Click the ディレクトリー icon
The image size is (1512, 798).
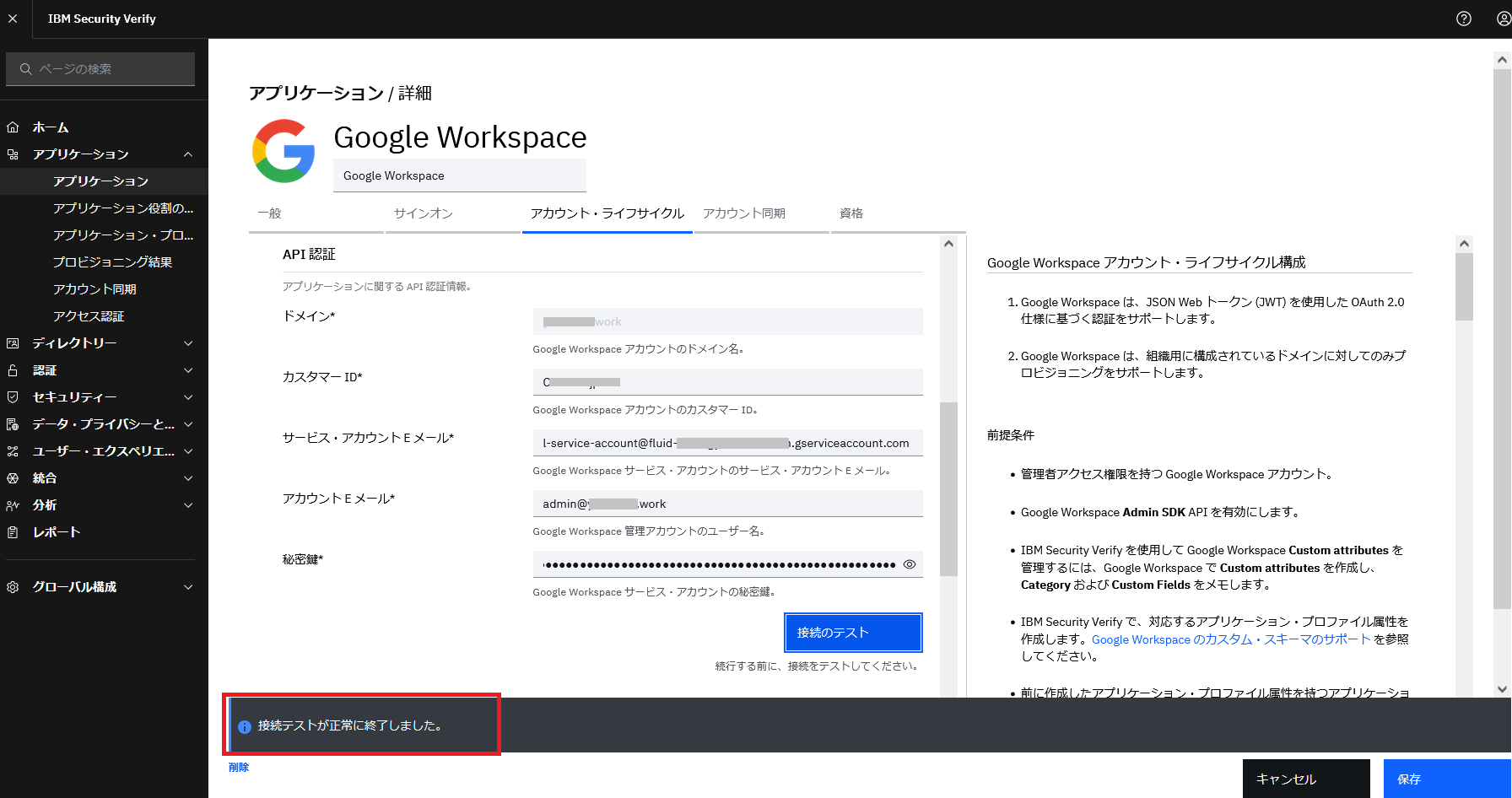[13, 343]
